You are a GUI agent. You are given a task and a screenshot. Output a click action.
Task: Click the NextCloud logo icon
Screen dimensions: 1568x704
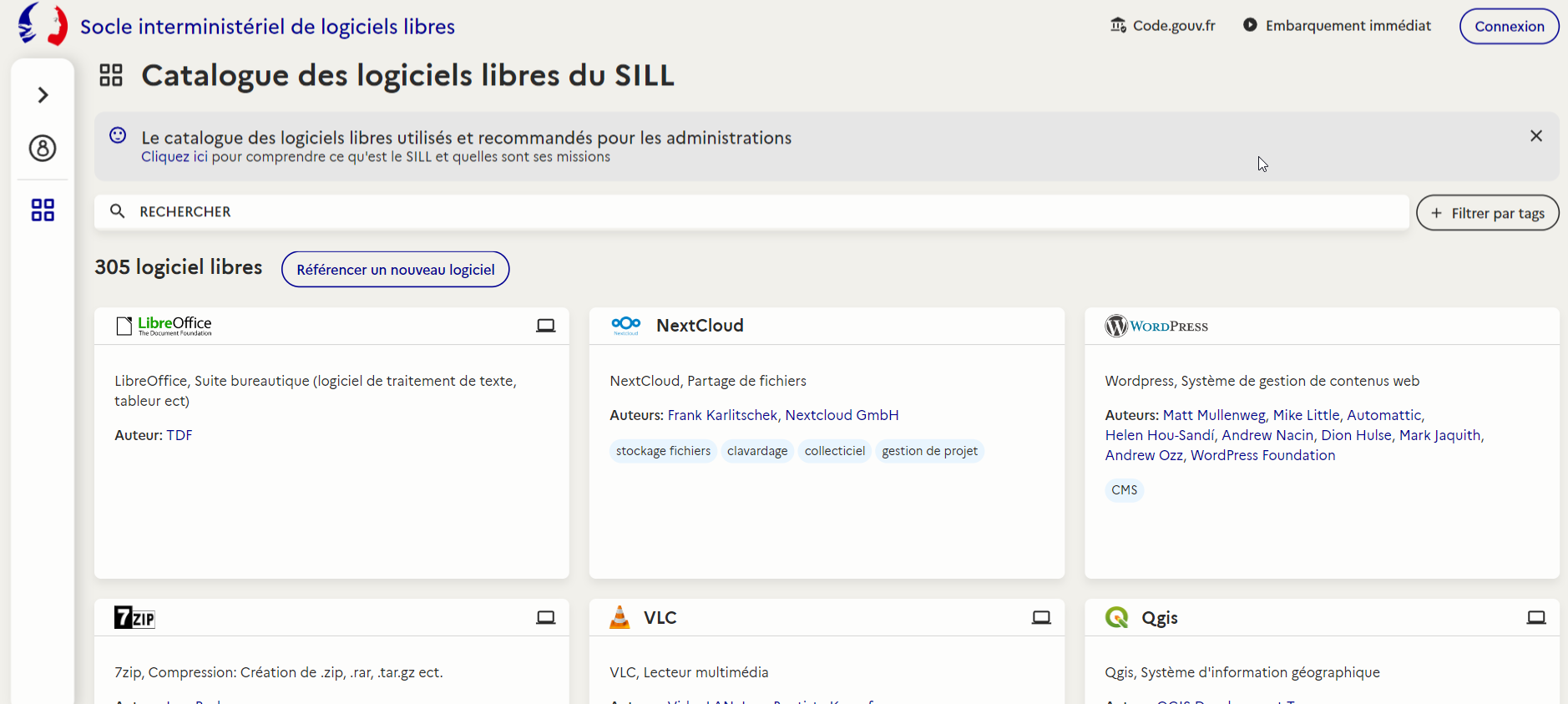(625, 326)
